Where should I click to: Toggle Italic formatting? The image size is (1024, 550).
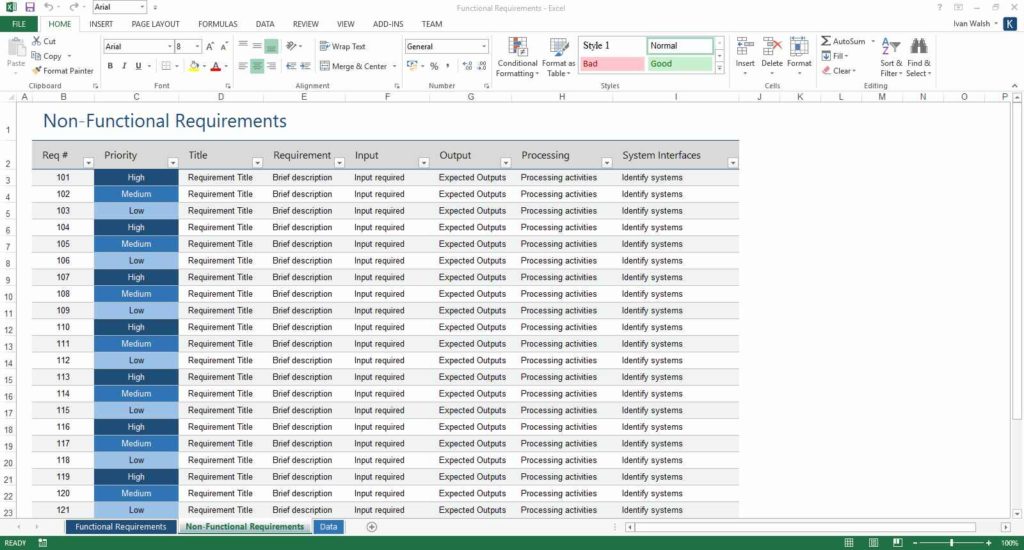click(x=125, y=66)
